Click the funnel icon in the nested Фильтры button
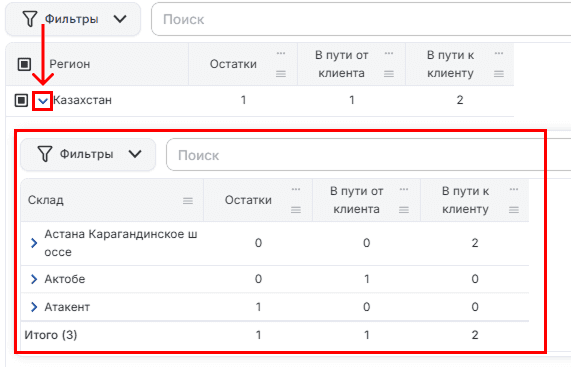 click(45, 154)
